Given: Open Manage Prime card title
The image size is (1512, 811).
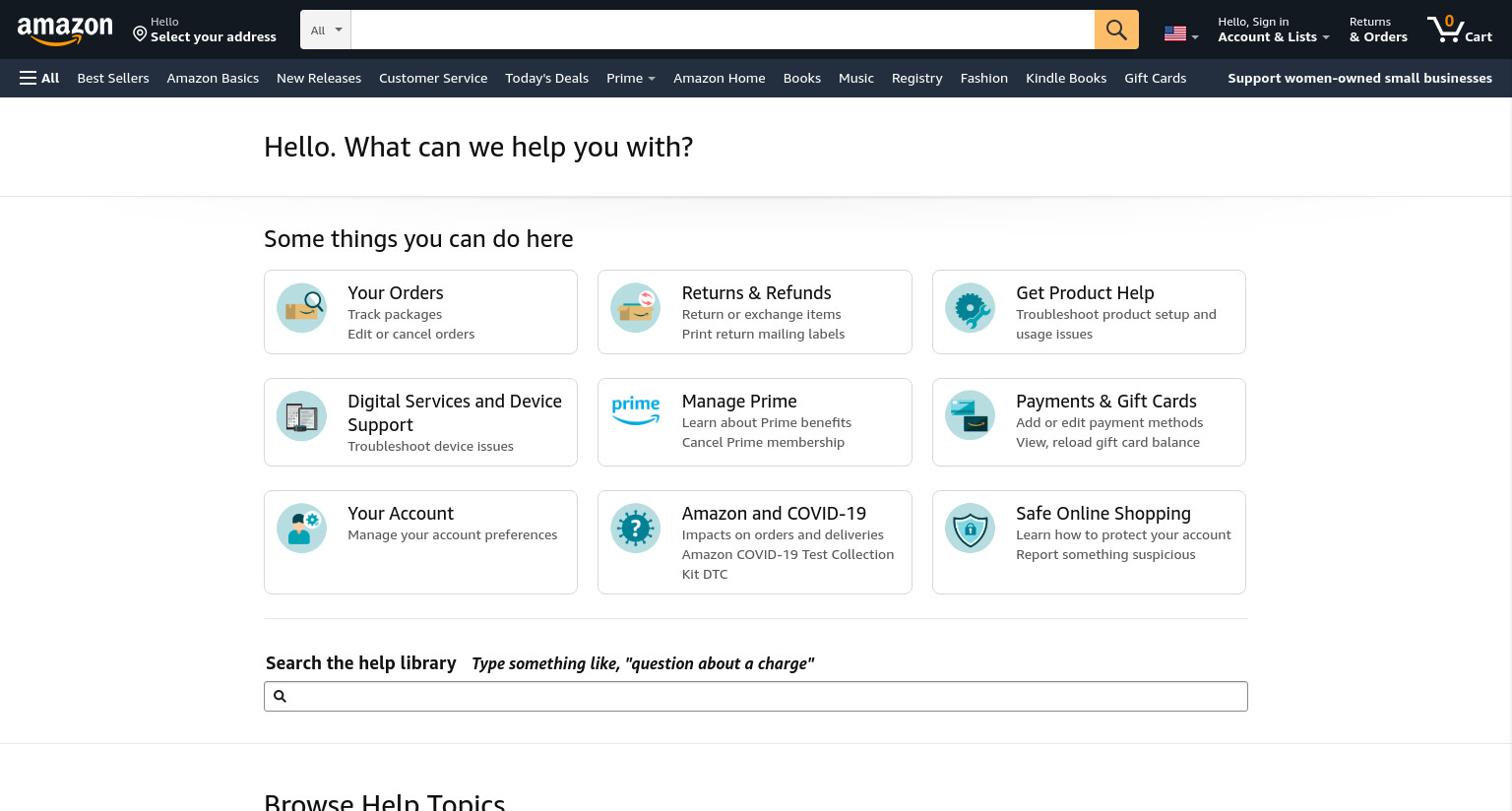Looking at the screenshot, I should 739,401.
